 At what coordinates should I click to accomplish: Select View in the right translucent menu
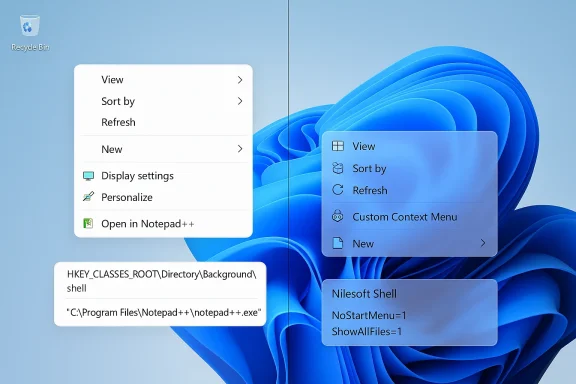[409, 146]
